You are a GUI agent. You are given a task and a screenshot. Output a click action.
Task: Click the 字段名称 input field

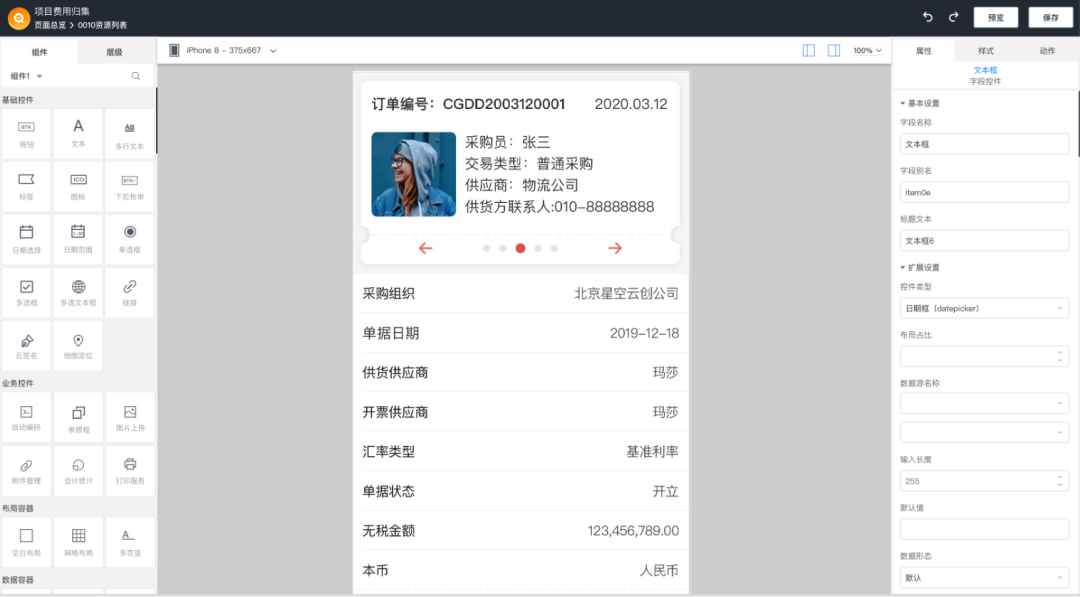click(984, 144)
